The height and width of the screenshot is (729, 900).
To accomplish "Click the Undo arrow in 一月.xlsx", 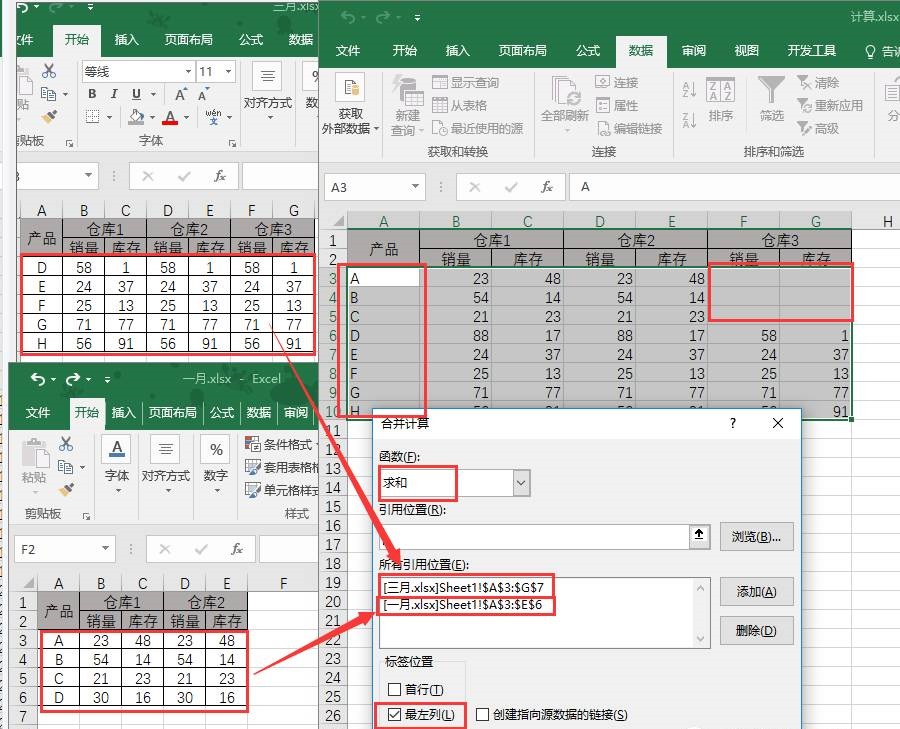I will coord(38,379).
